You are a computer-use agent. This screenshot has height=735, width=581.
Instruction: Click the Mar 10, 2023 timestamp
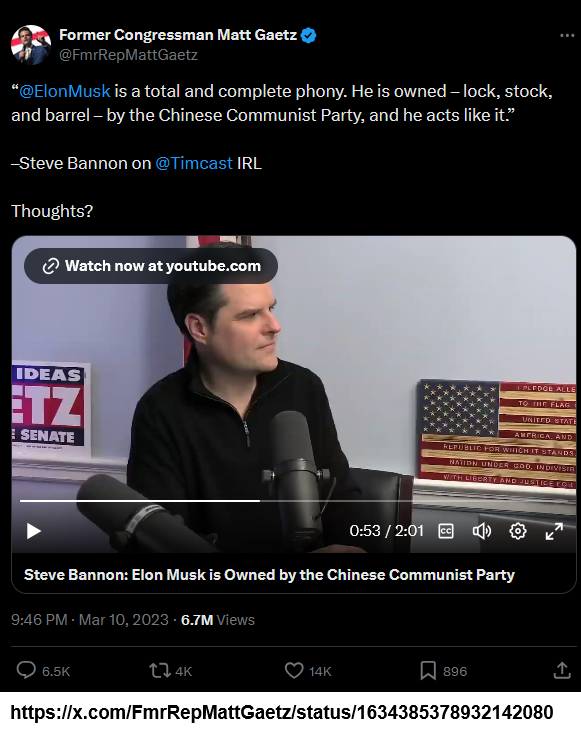(123, 620)
